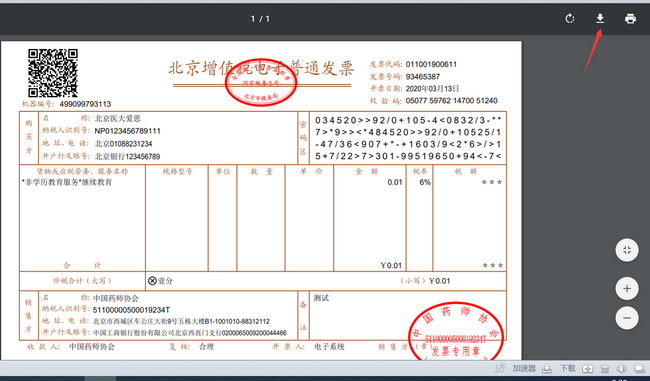This screenshot has height=381, width=650.
Task: Download the invoice PDF via toolbar arrow
Action: click(600, 19)
